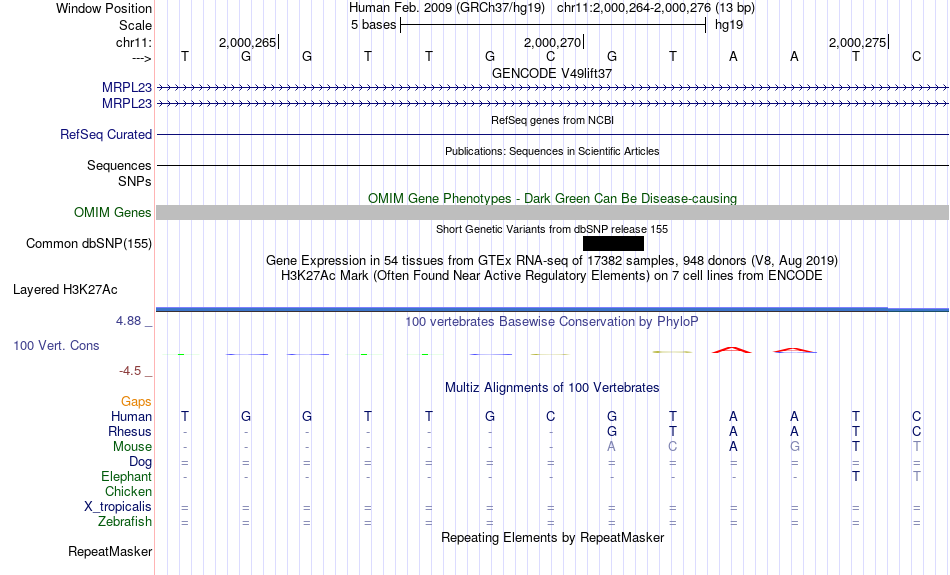Click 'Multiz Alignments of 100 Vertebrates' title
The image size is (950, 575).
coord(552,388)
